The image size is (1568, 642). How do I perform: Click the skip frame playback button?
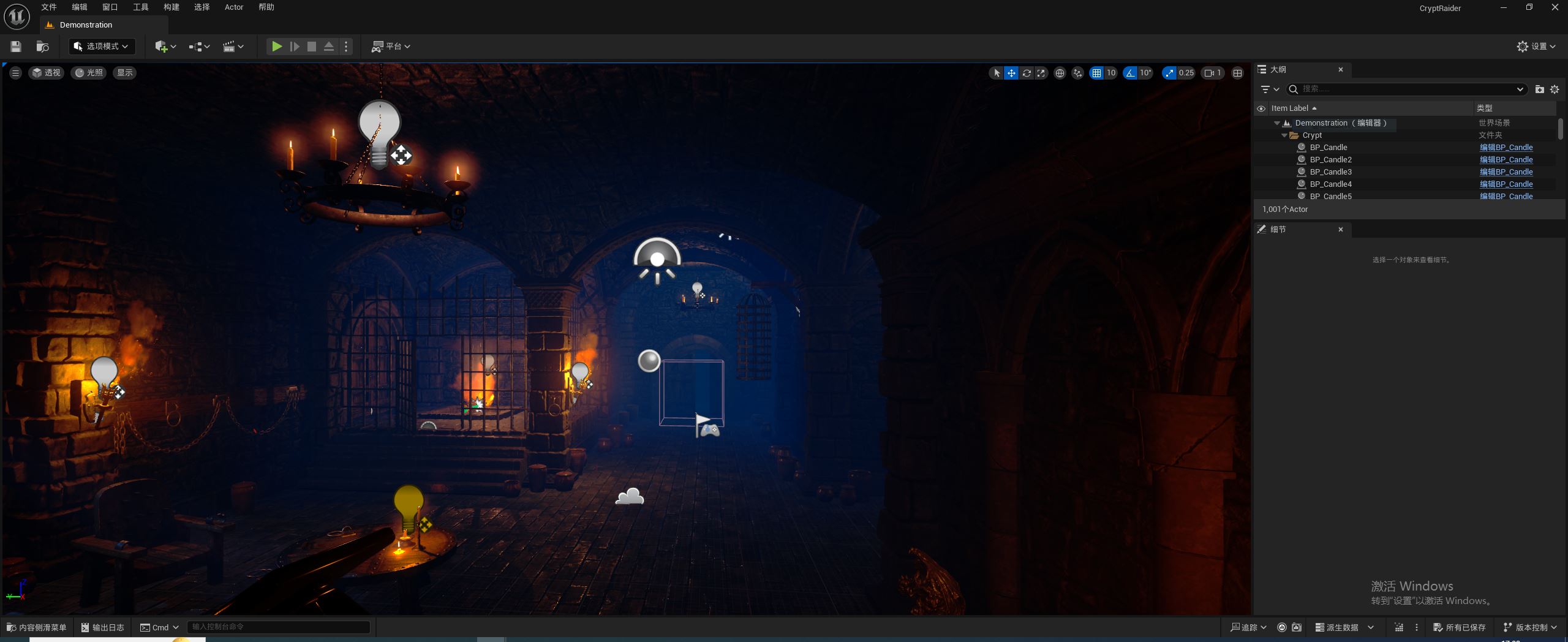click(x=295, y=47)
